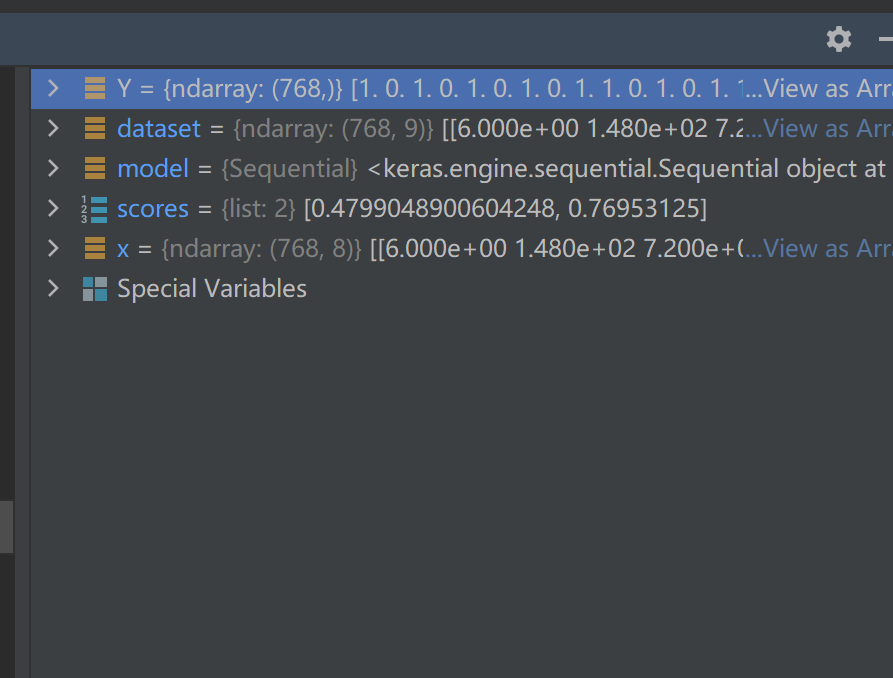Image resolution: width=893 pixels, height=678 pixels.
Task: Select the scores variable name
Action: click(x=152, y=208)
